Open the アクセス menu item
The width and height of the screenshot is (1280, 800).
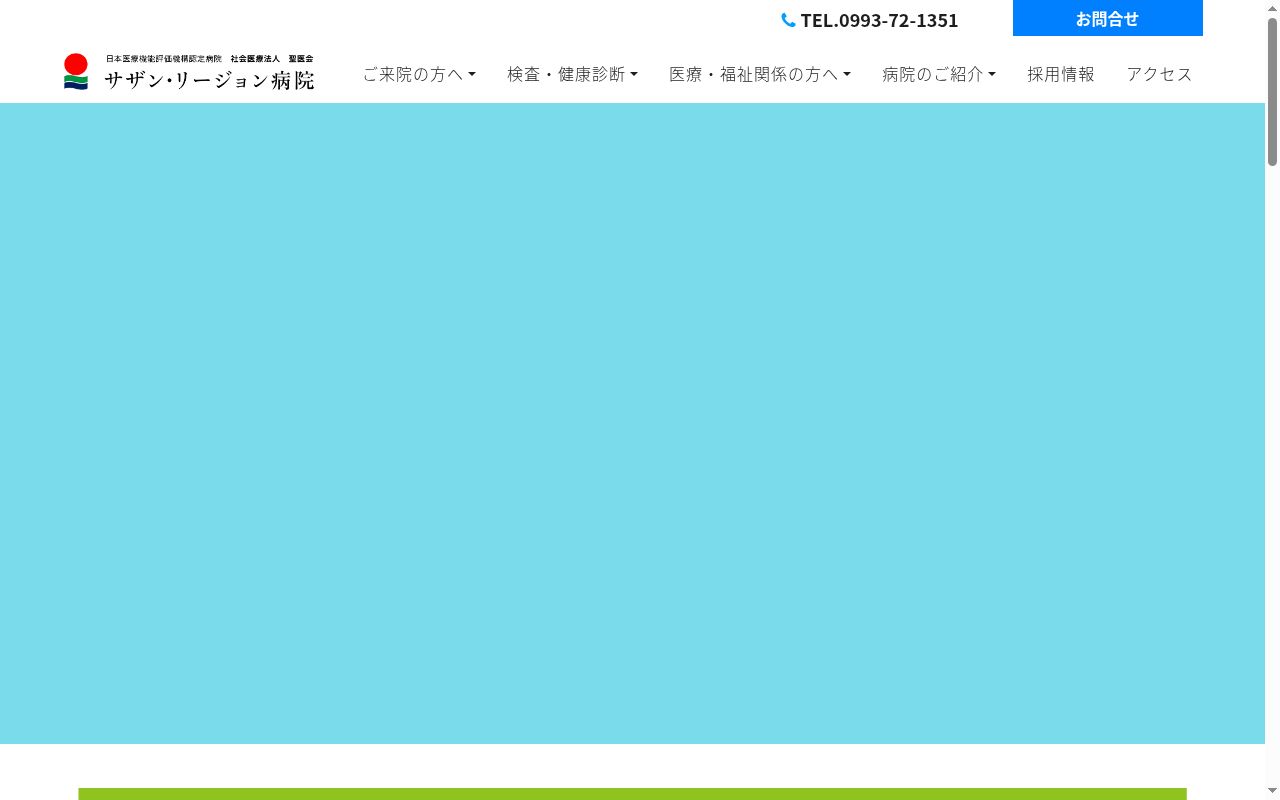(x=1159, y=74)
